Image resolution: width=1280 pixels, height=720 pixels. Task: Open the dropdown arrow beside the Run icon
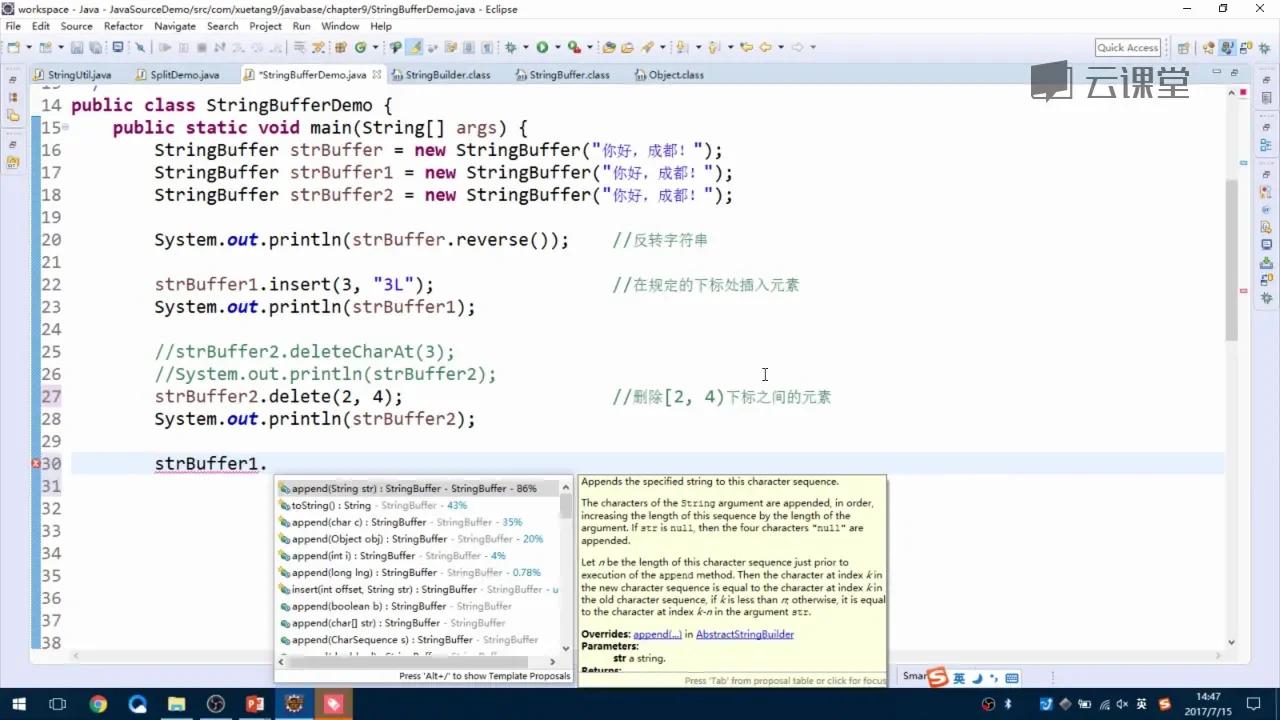point(557,47)
